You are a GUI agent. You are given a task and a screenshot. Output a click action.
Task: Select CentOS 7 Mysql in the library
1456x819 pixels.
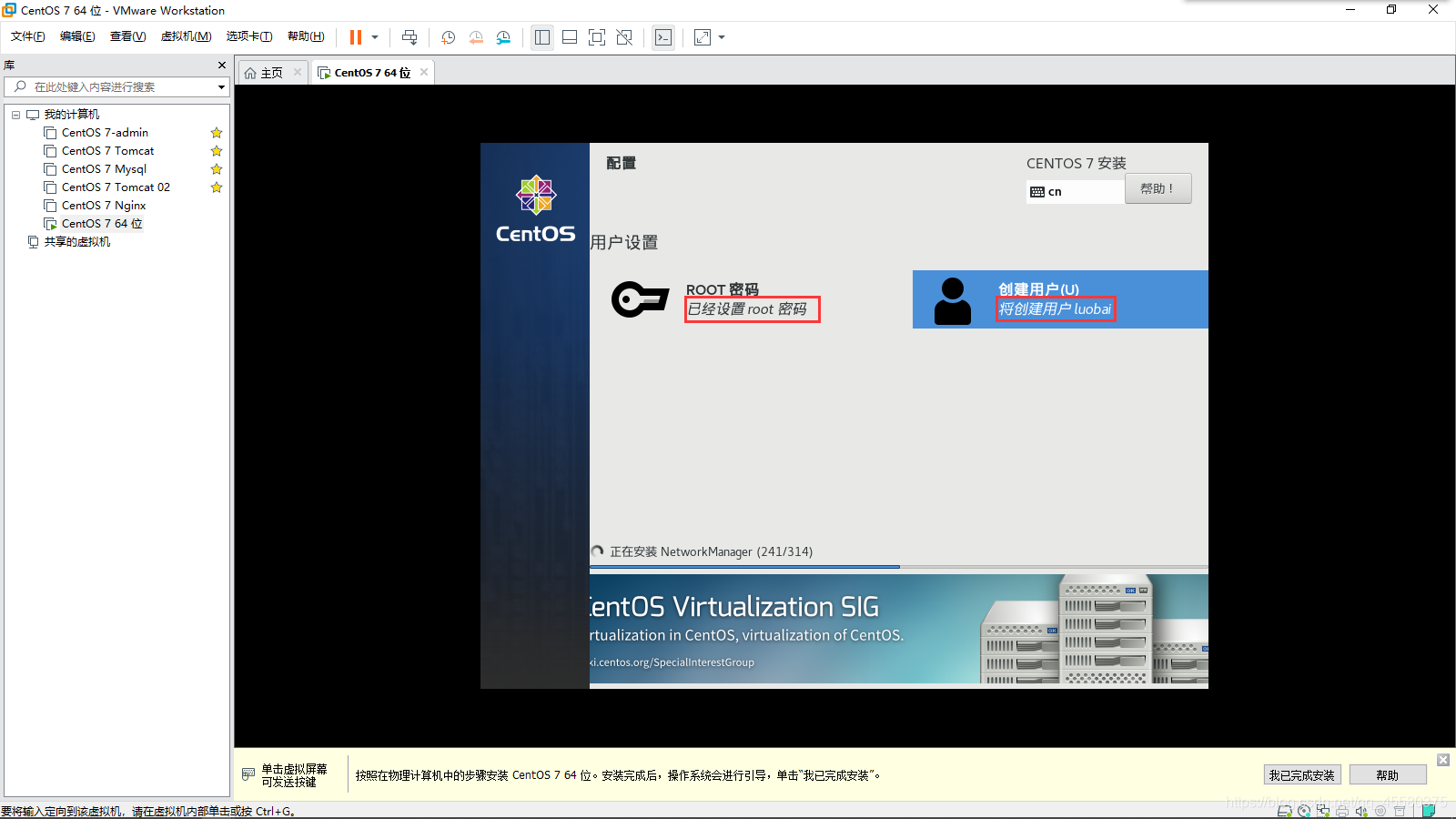coord(104,169)
